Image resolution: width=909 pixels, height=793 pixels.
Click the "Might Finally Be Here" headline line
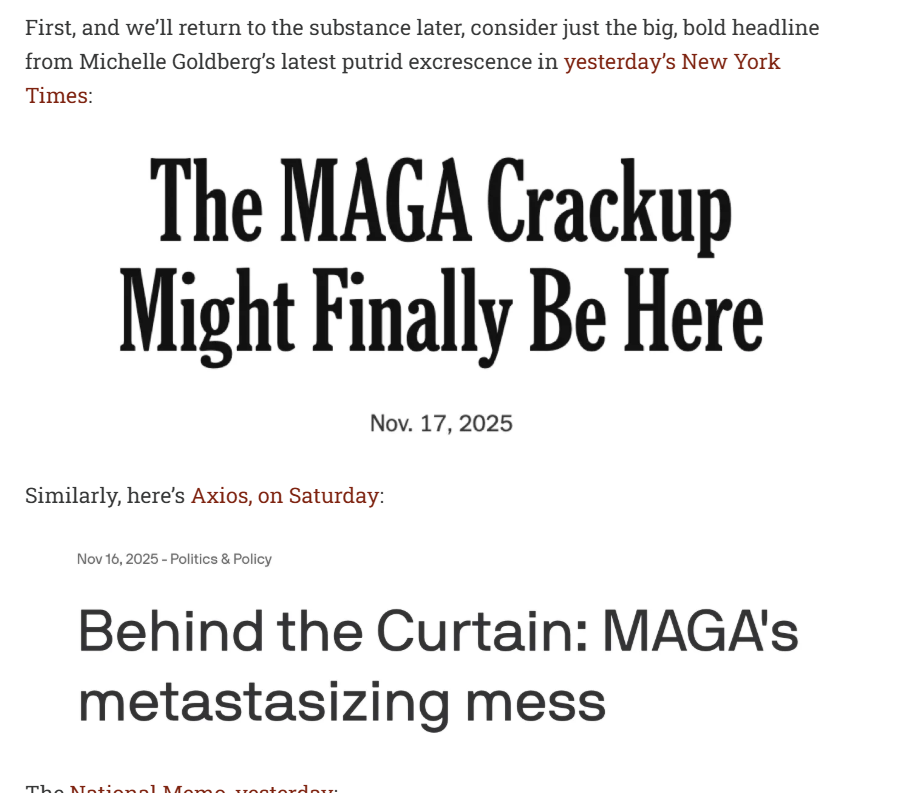click(440, 310)
